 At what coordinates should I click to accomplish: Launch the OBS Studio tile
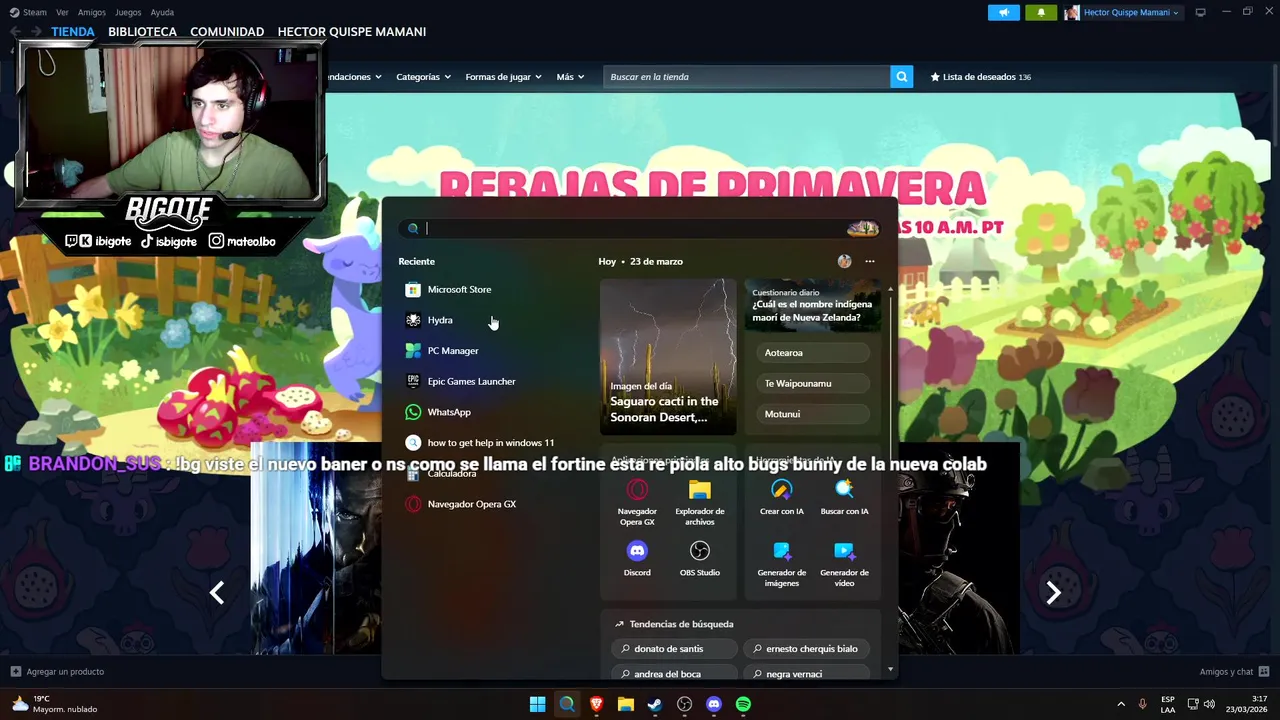pos(700,559)
